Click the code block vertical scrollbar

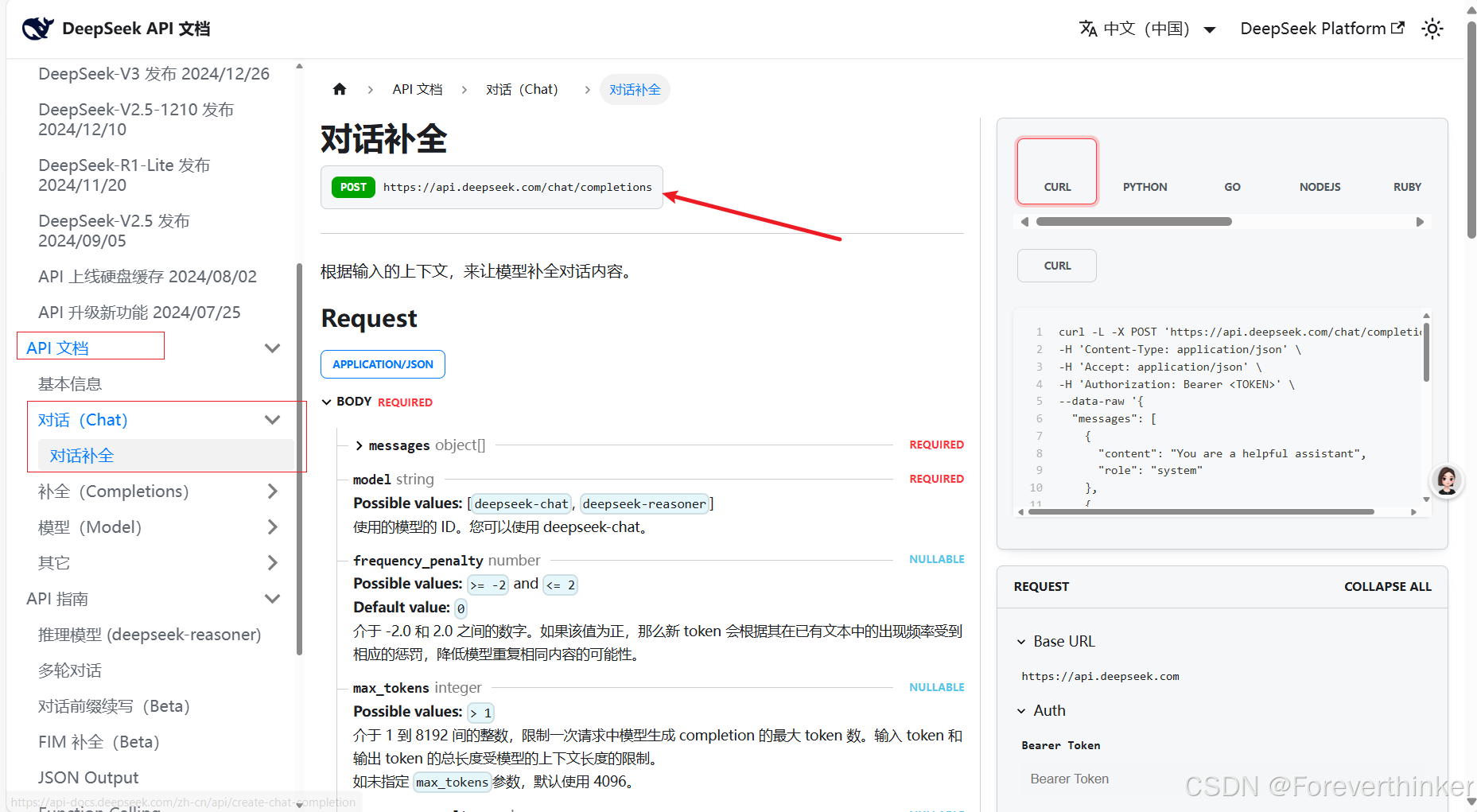coord(1426,352)
